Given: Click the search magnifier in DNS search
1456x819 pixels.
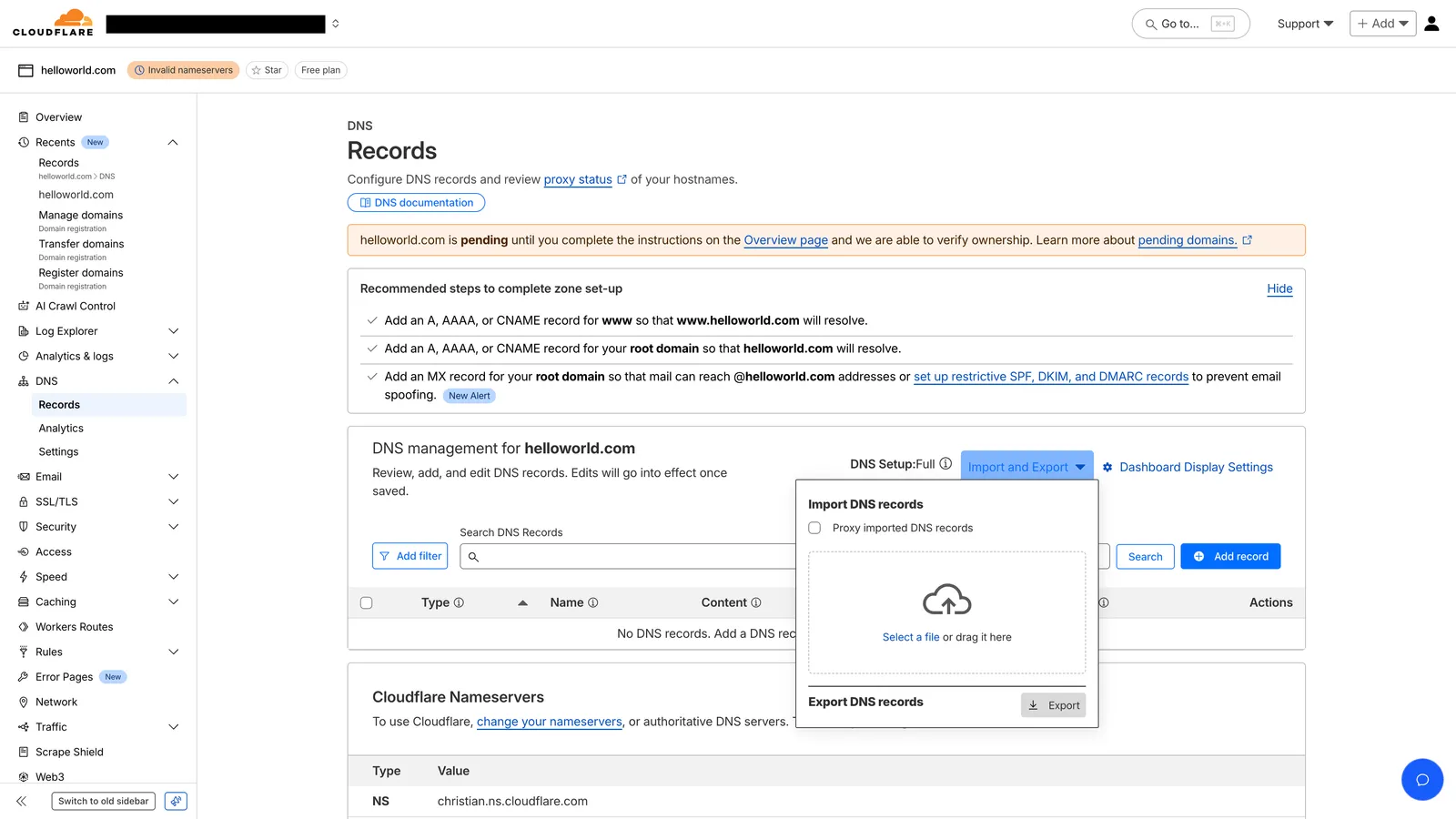Looking at the screenshot, I should tap(473, 557).
